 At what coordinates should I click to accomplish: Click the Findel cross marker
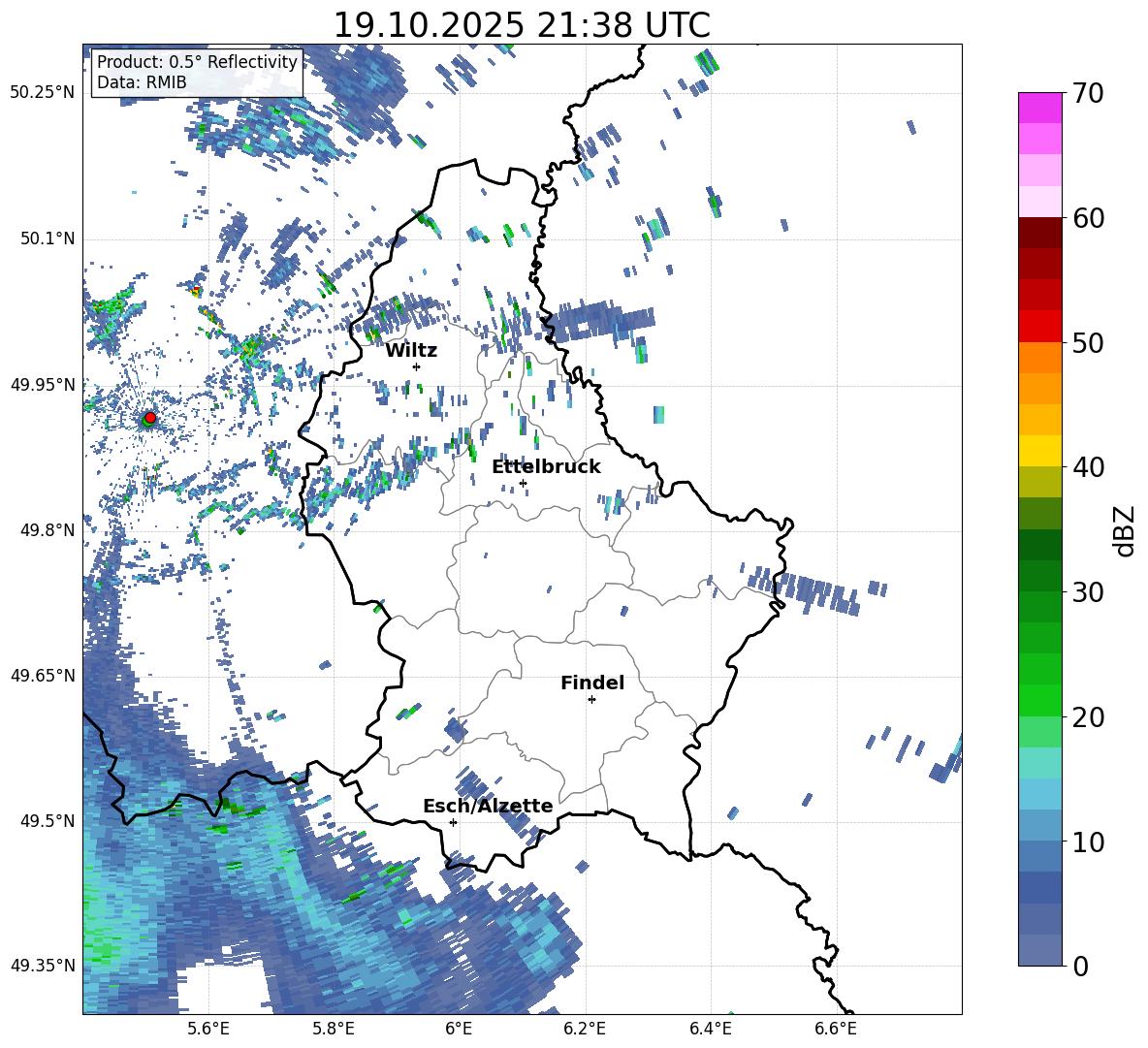point(591,700)
